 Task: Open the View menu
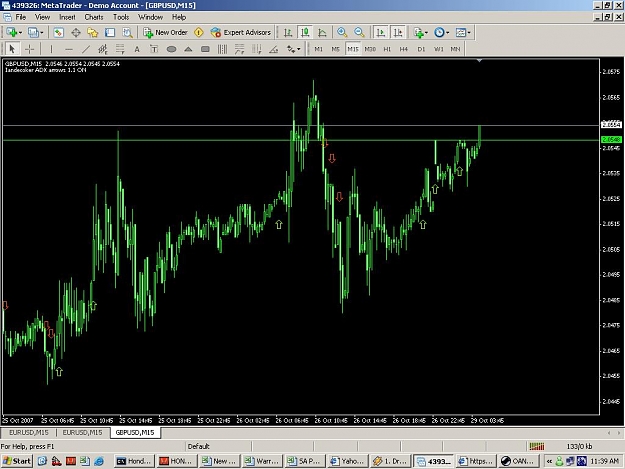pyautogui.click(x=42, y=17)
